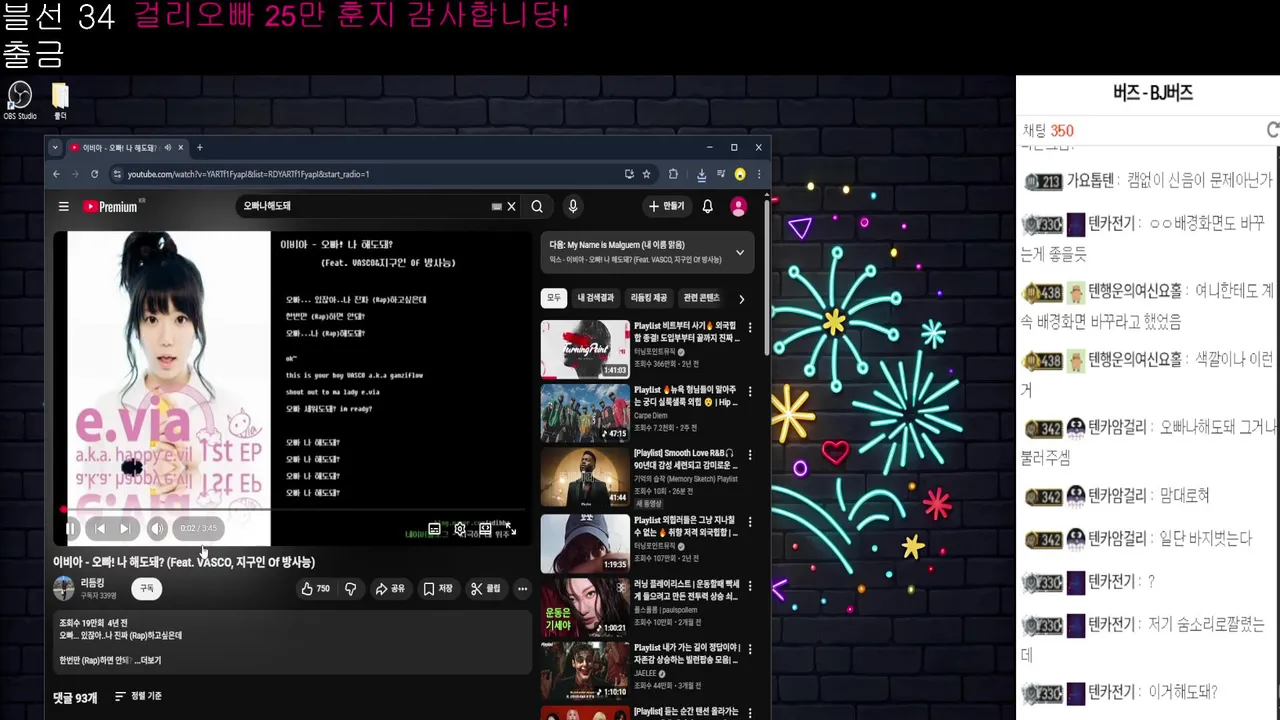The image size is (1280, 720).
Task: Create a clip with 클립
Action: 486,589
